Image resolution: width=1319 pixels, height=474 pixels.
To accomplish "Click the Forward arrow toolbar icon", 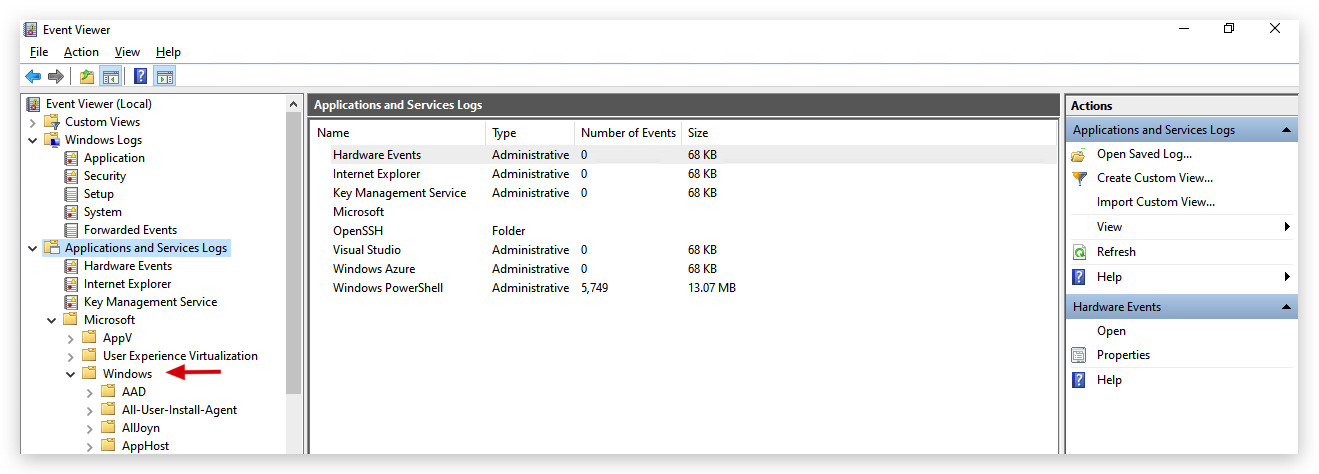I will 56,77.
